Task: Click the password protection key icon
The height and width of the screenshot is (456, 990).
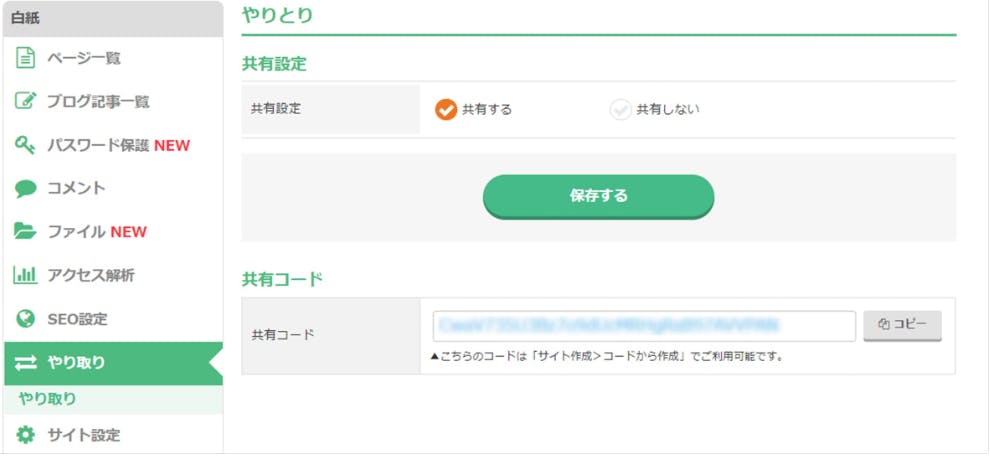Action: tap(25, 145)
